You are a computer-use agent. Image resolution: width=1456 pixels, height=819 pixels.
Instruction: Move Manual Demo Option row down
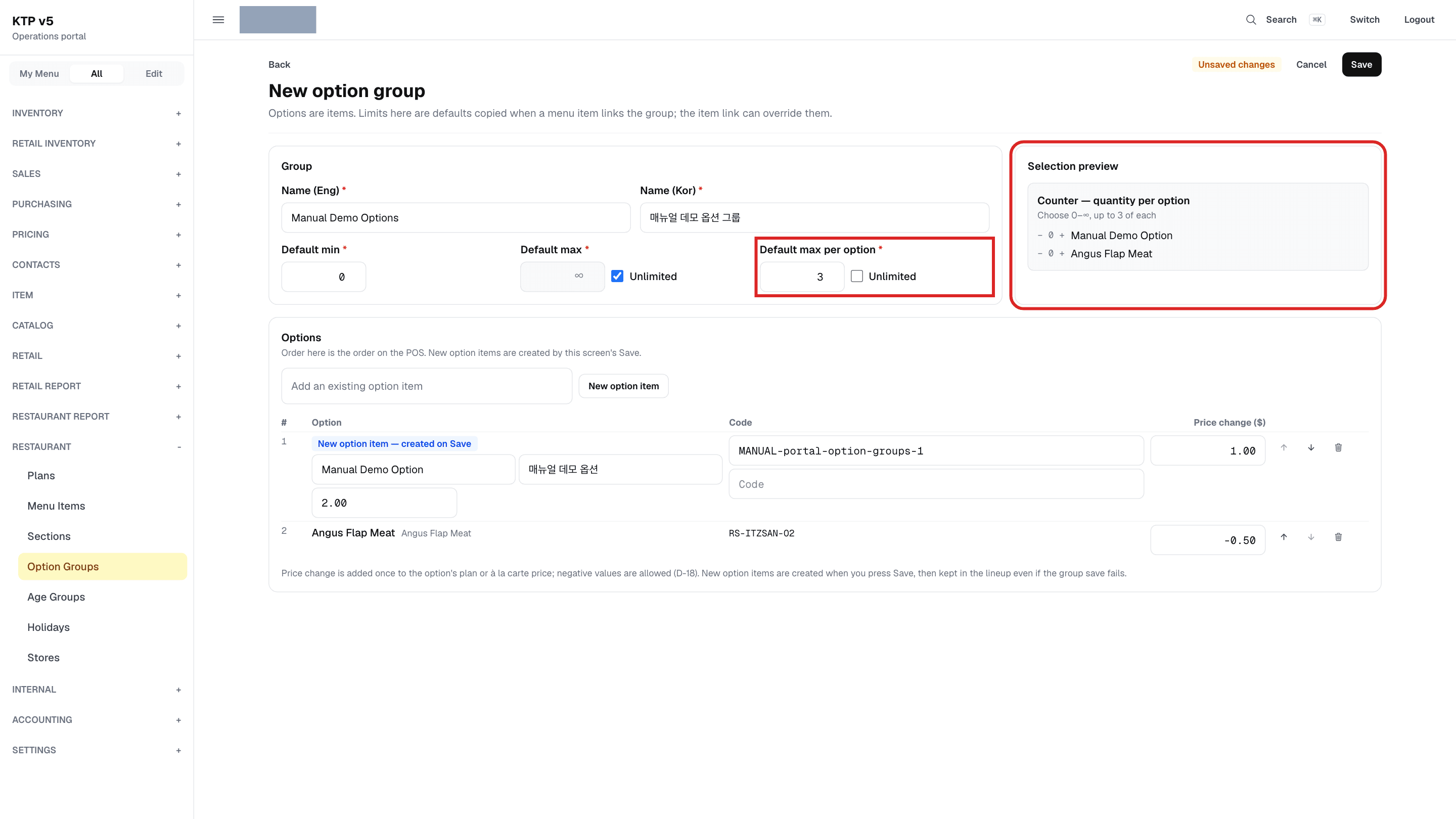(x=1311, y=447)
